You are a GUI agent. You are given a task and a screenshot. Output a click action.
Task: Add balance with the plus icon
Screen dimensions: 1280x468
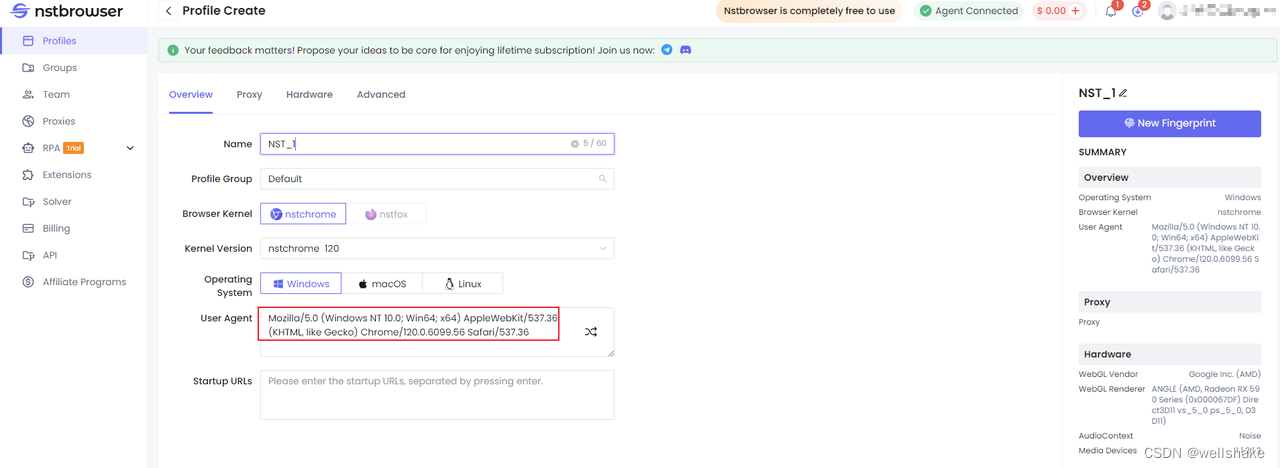click(1076, 11)
